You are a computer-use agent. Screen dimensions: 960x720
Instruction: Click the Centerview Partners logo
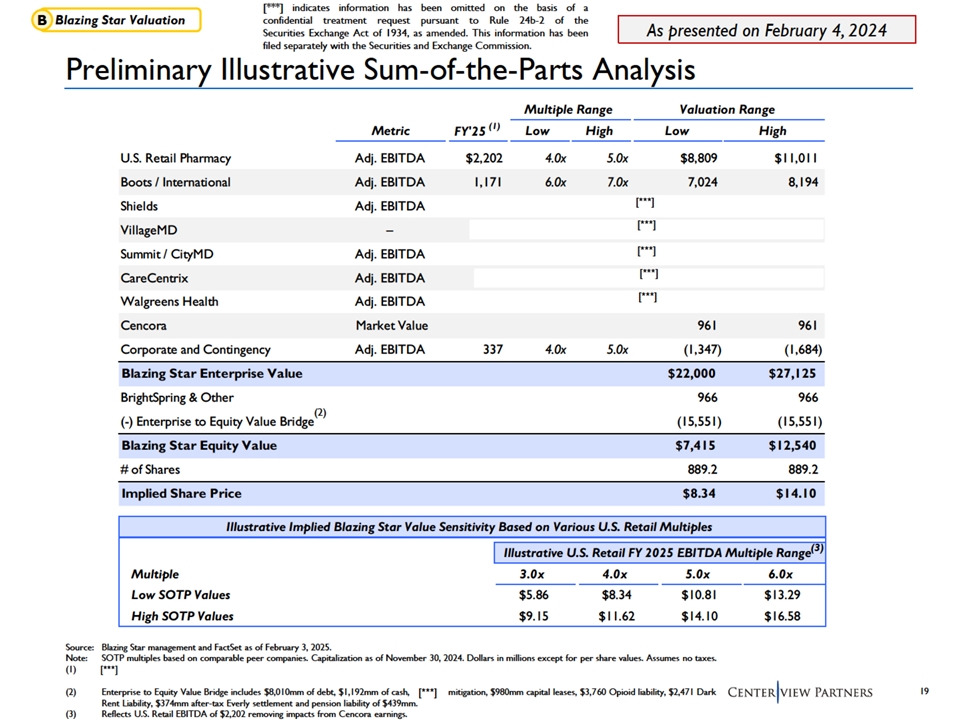point(800,692)
